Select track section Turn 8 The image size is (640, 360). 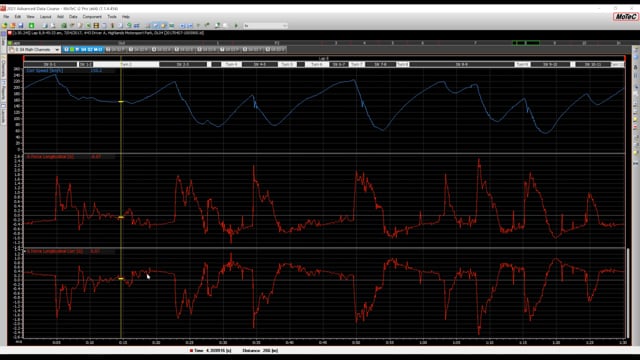click(x=402, y=64)
